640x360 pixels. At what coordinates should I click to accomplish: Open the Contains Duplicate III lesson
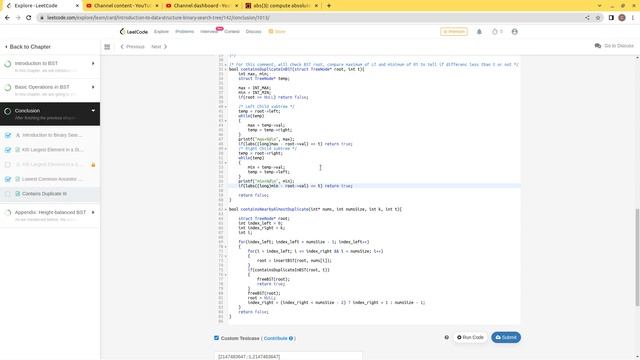point(50,194)
